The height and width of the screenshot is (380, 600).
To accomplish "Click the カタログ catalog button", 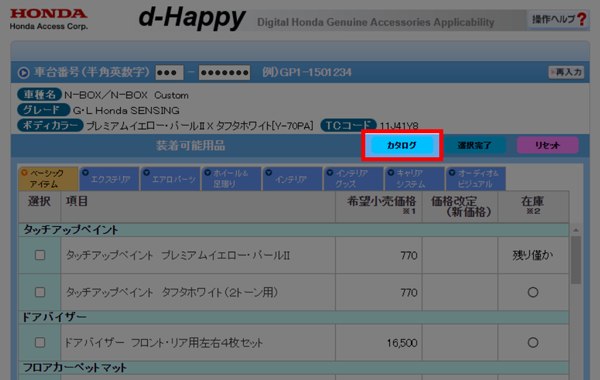I will (x=402, y=145).
